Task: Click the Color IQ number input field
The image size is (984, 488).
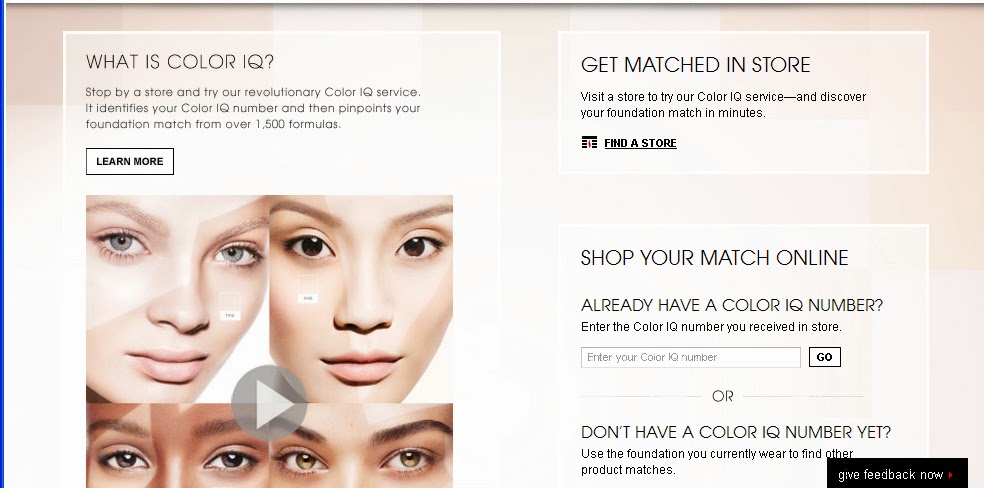Action: click(690, 357)
